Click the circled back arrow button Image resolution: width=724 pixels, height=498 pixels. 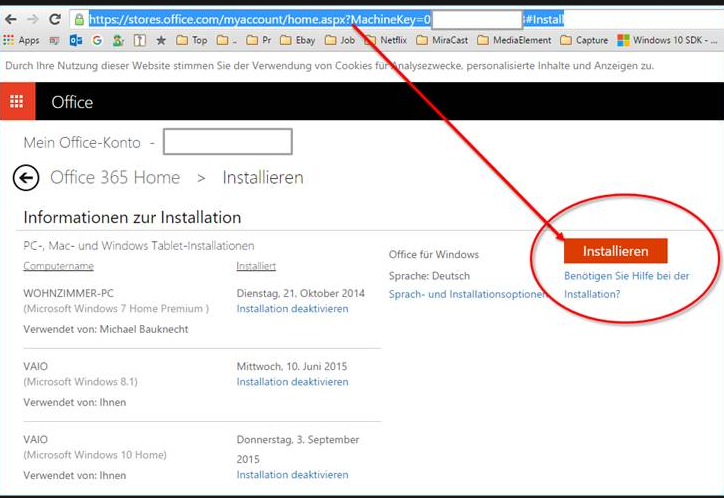tap(26, 178)
